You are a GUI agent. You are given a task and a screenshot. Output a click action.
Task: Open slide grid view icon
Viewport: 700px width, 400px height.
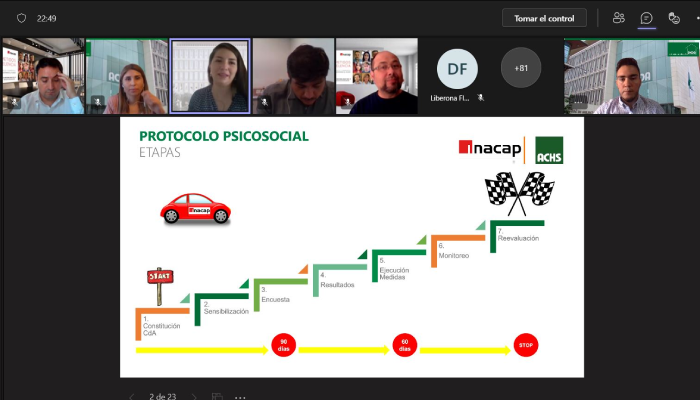point(218,396)
